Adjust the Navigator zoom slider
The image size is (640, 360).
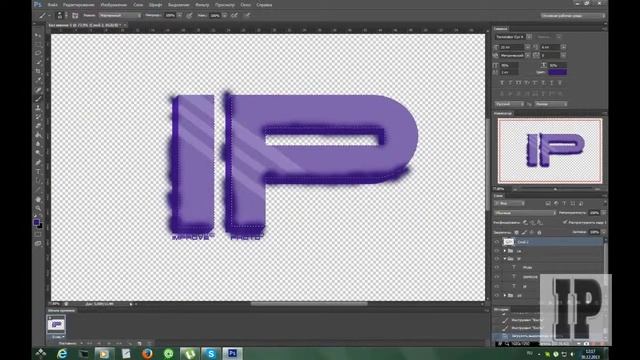point(555,189)
